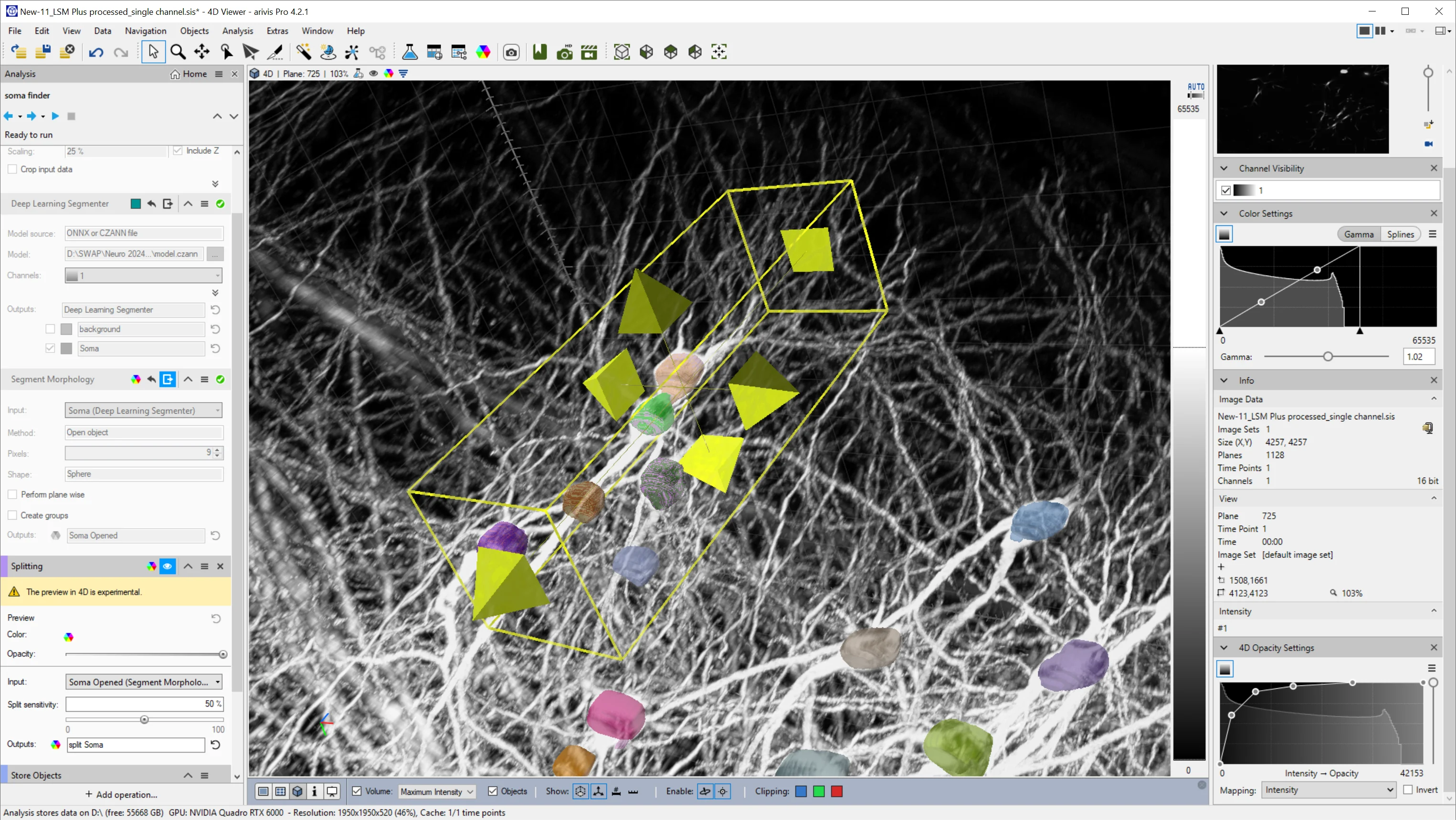The height and width of the screenshot is (820, 1456).
Task: Click the overview thumbnail image
Action: 1302,109
